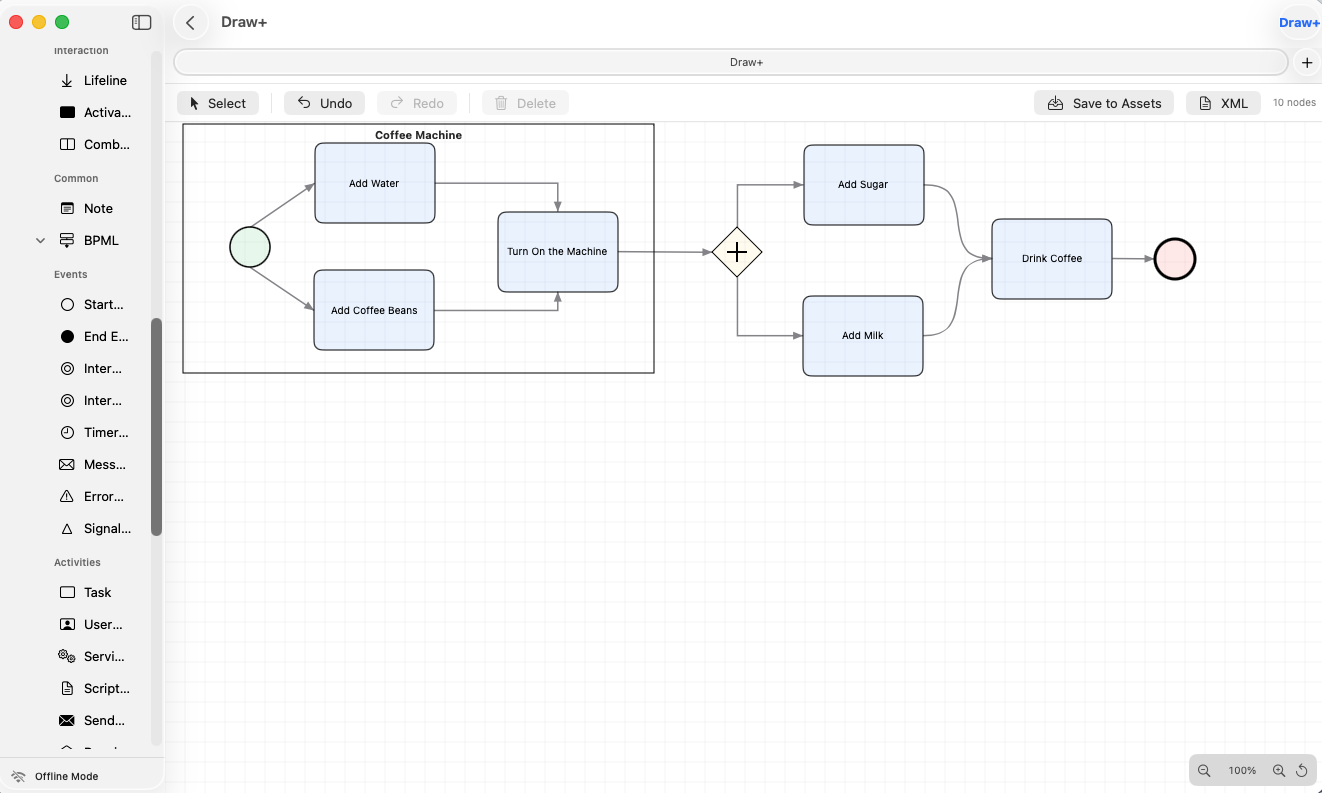
Task: Pick the Timer event shape
Action: tap(94, 432)
